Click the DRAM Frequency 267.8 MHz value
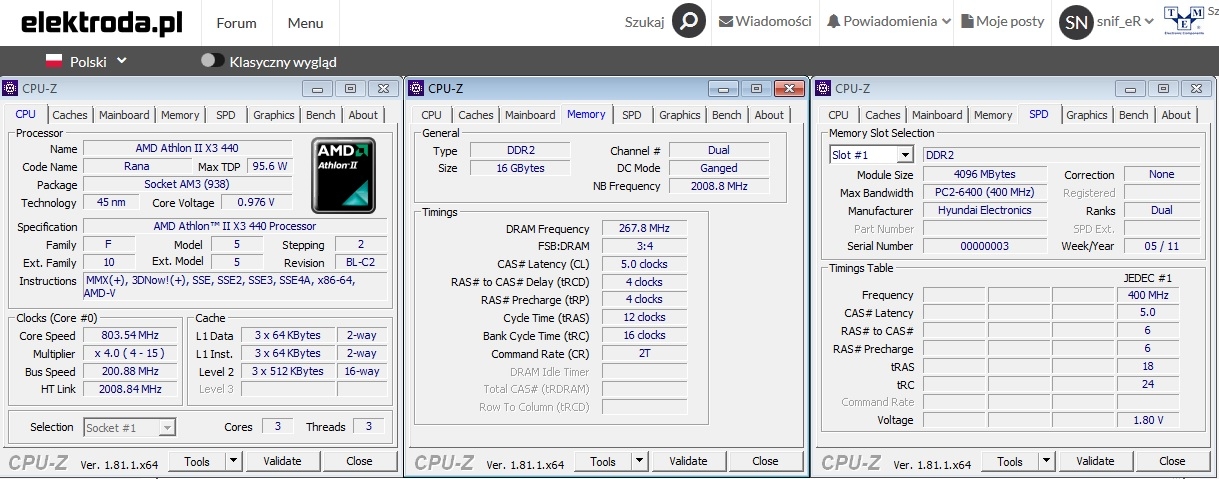 pos(645,228)
